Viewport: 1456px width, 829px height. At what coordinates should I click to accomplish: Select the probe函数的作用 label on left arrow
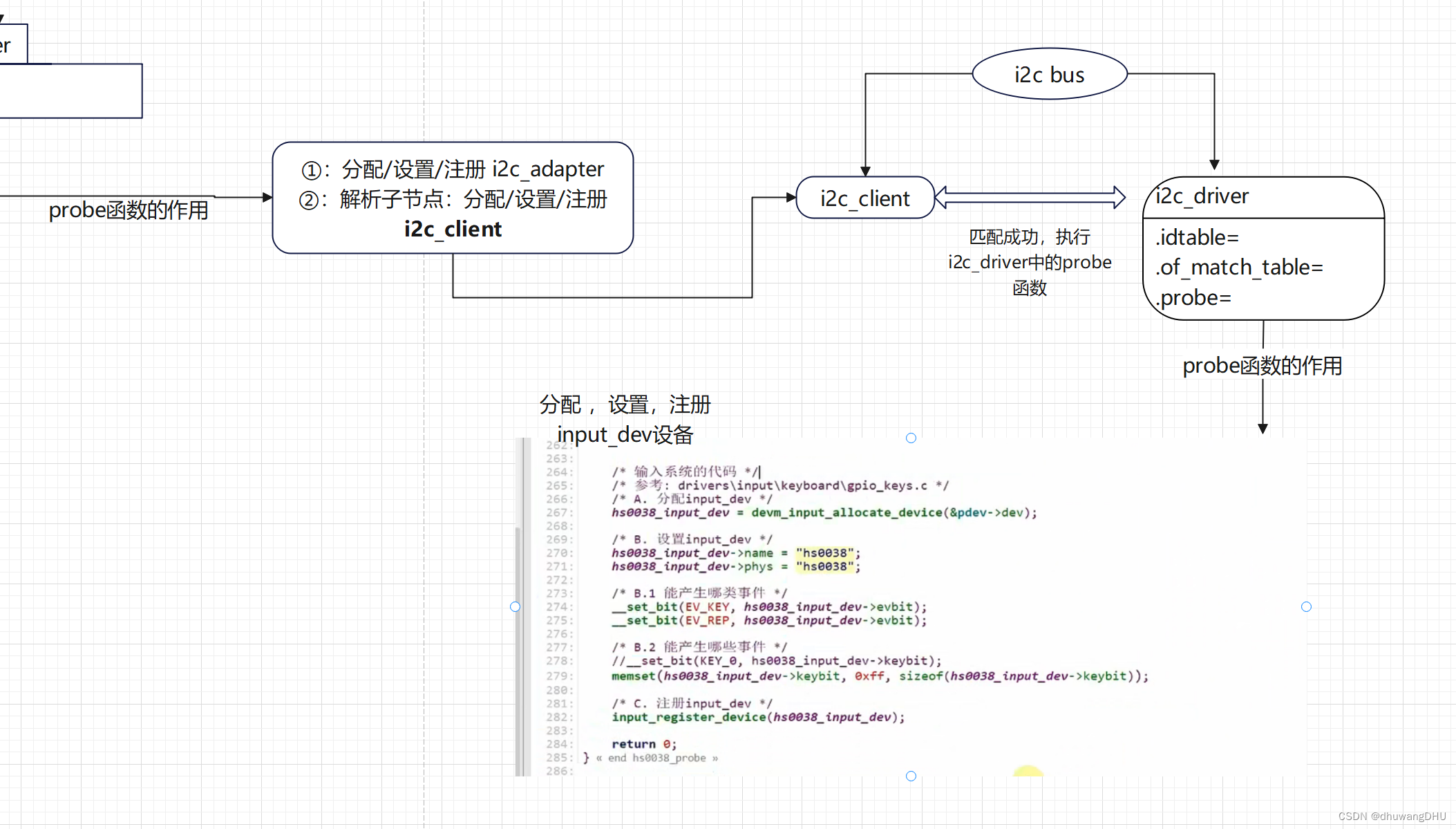click(x=129, y=209)
